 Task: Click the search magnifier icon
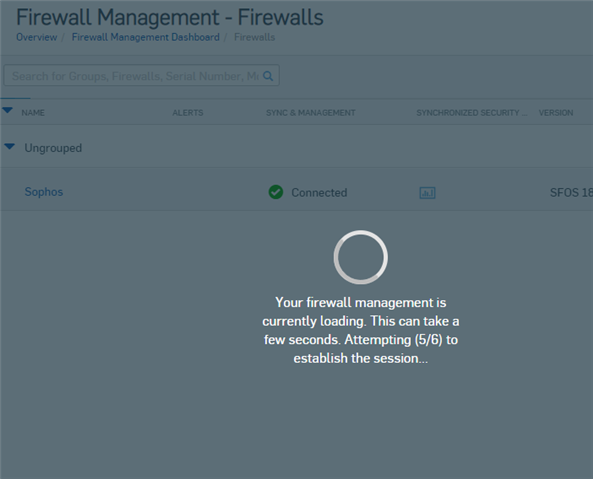[268, 76]
